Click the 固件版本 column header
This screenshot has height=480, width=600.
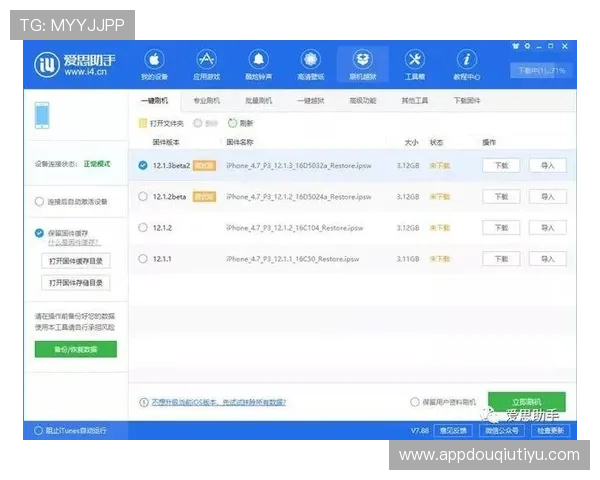click(166, 142)
